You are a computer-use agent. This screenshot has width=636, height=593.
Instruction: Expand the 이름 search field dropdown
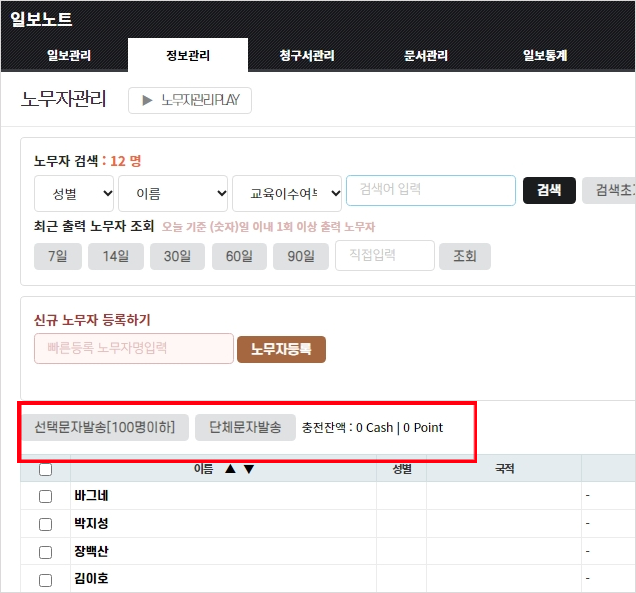coord(173,193)
